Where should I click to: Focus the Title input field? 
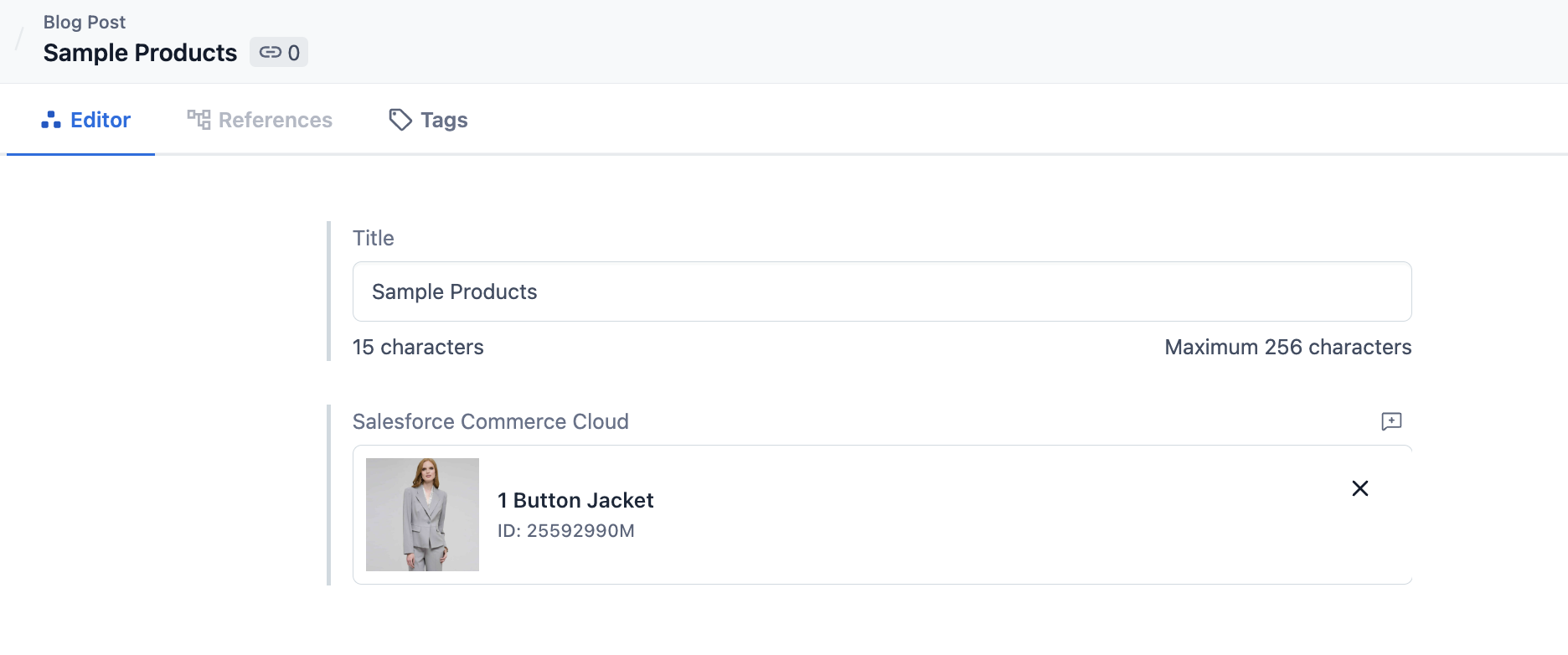coord(881,291)
